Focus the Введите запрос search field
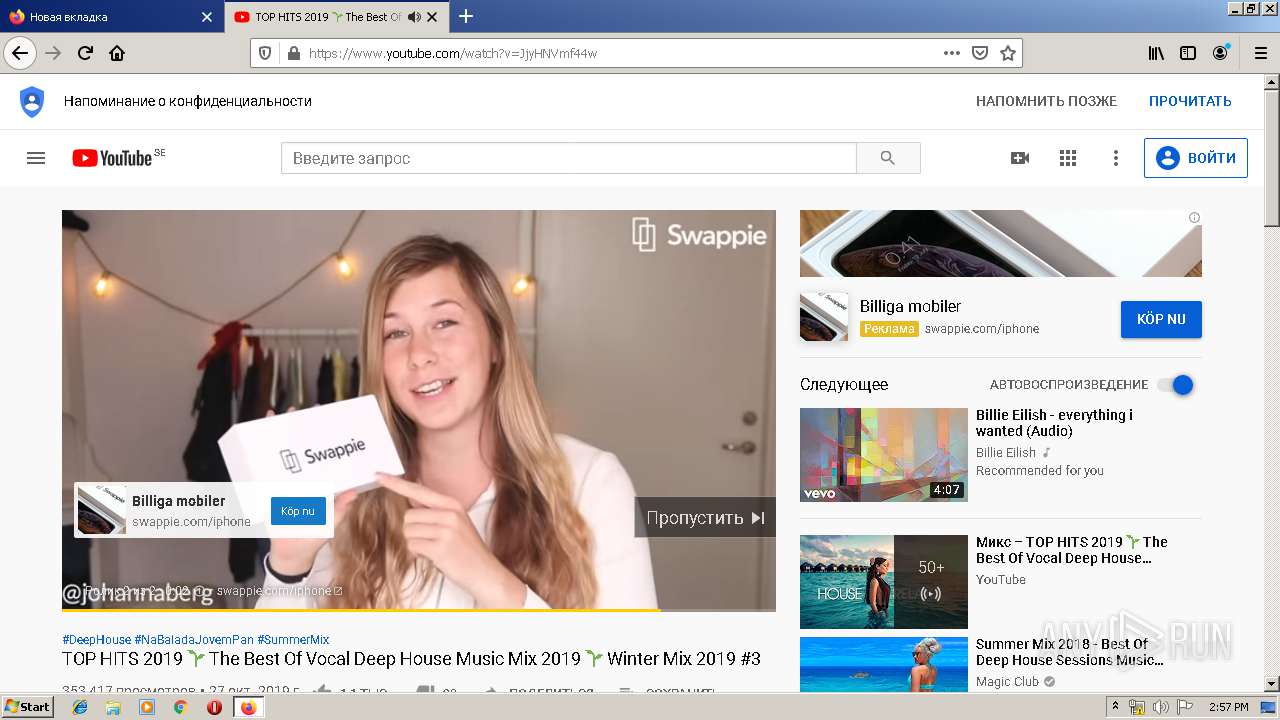The height and width of the screenshot is (720, 1280). pos(568,158)
